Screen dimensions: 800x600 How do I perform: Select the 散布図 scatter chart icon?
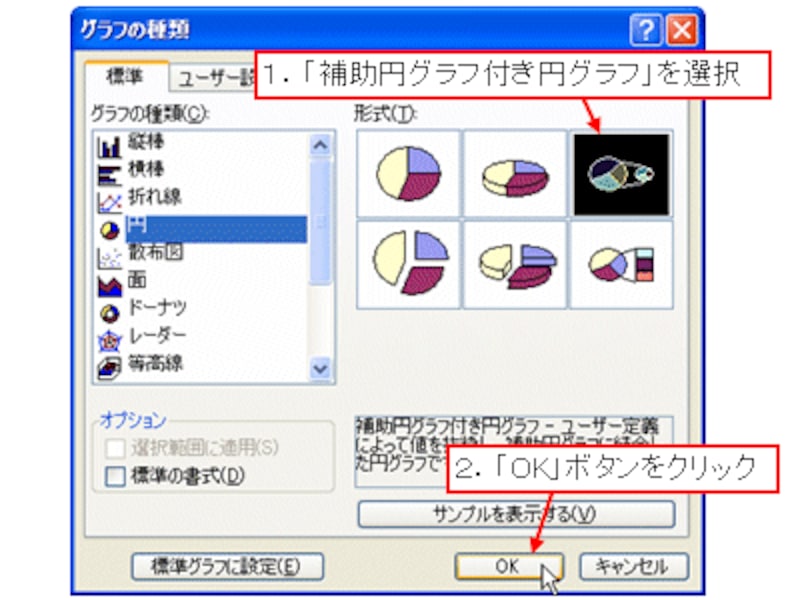(x=109, y=257)
